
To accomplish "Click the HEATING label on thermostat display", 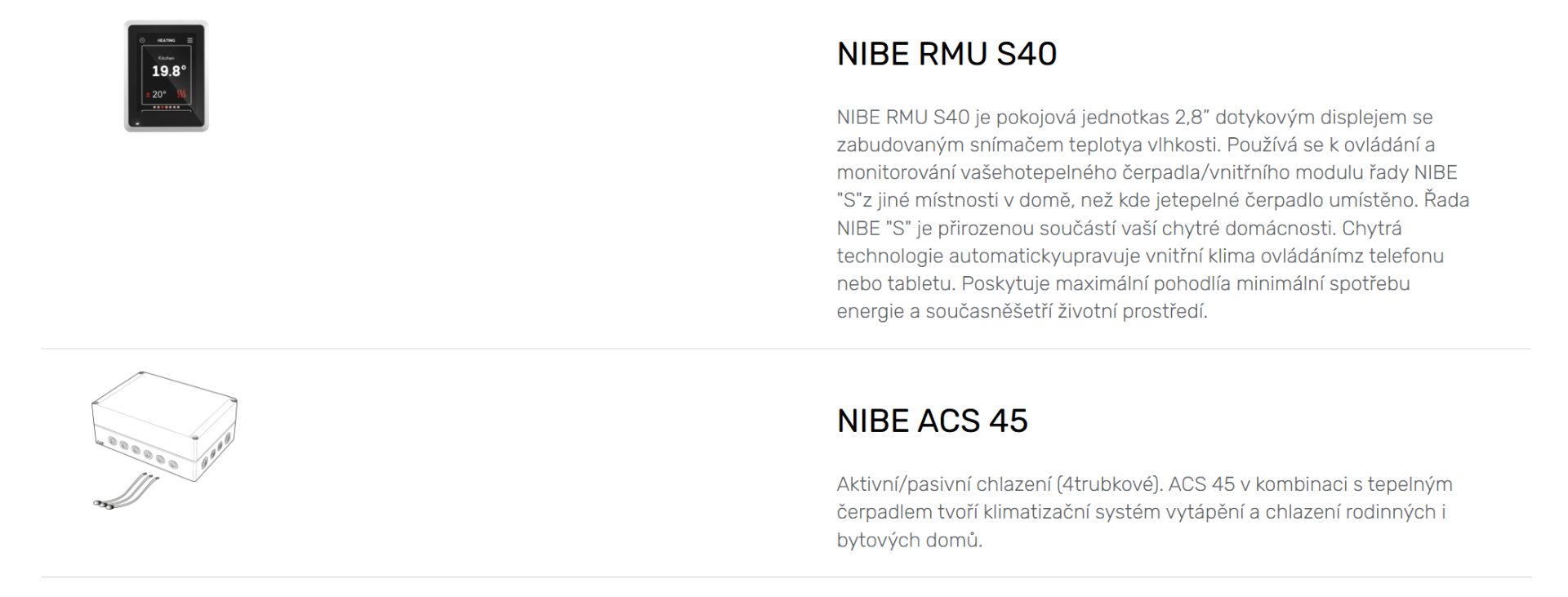I will tap(166, 40).
